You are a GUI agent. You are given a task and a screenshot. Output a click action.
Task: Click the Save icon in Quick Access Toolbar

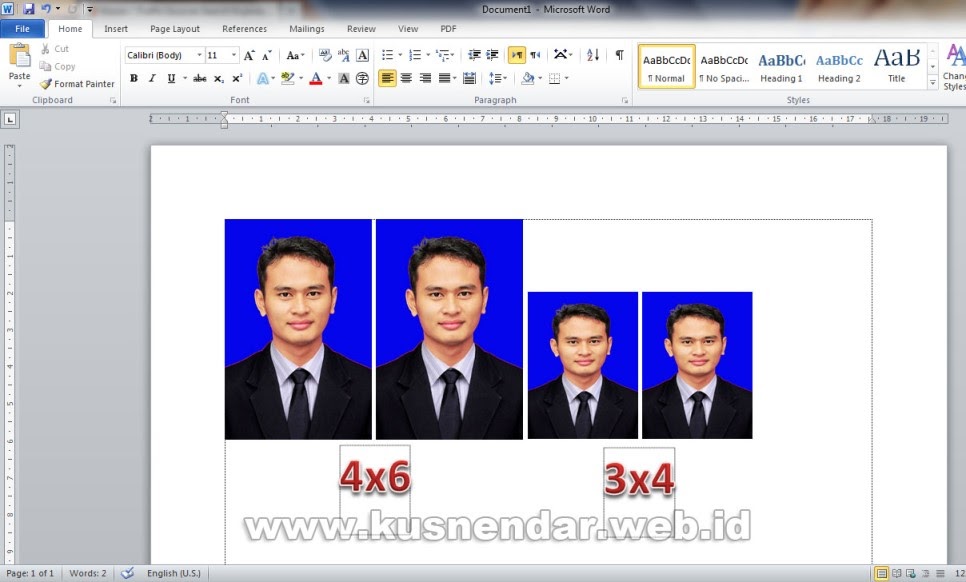(29, 9)
